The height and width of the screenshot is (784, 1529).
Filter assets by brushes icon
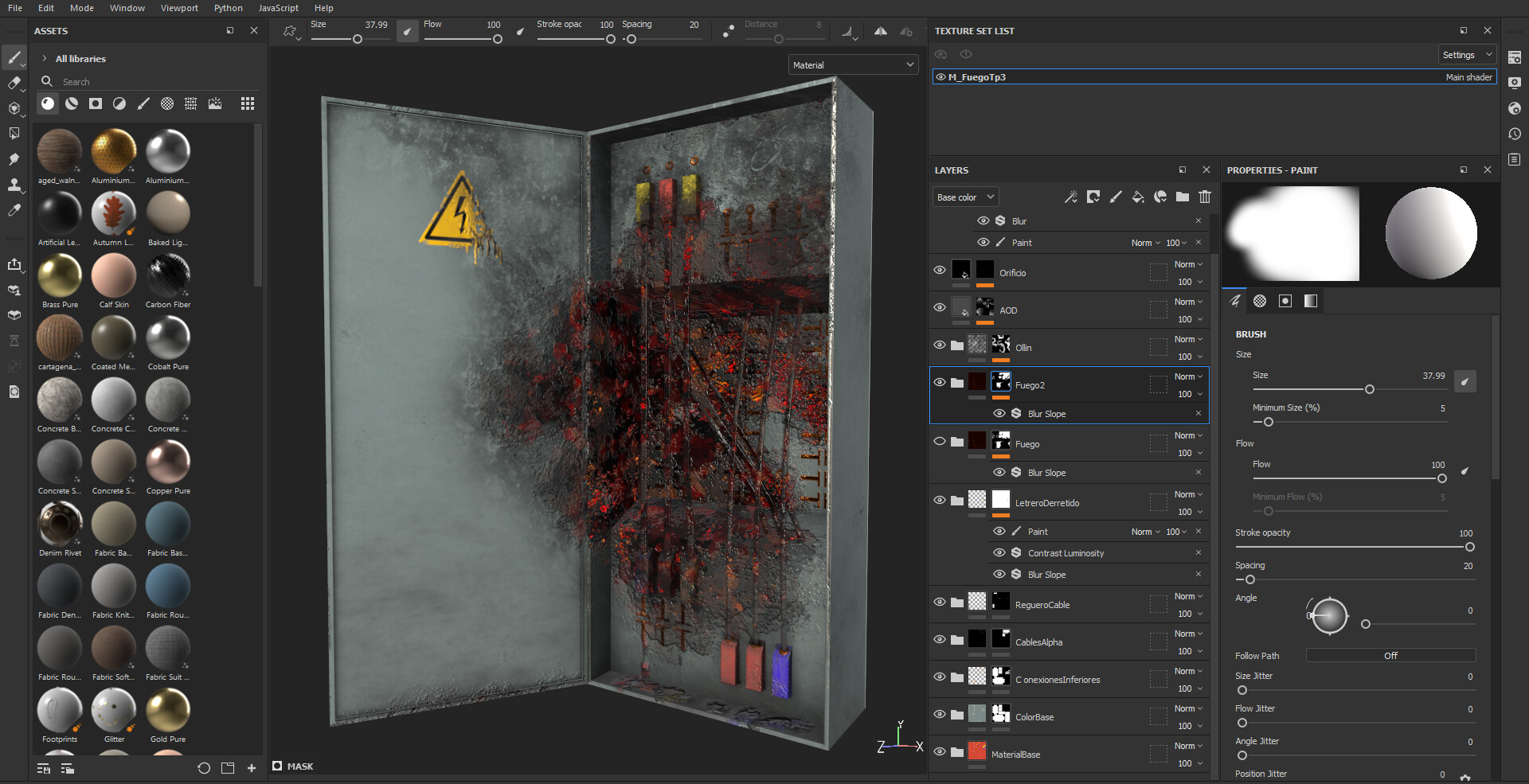pos(143,103)
